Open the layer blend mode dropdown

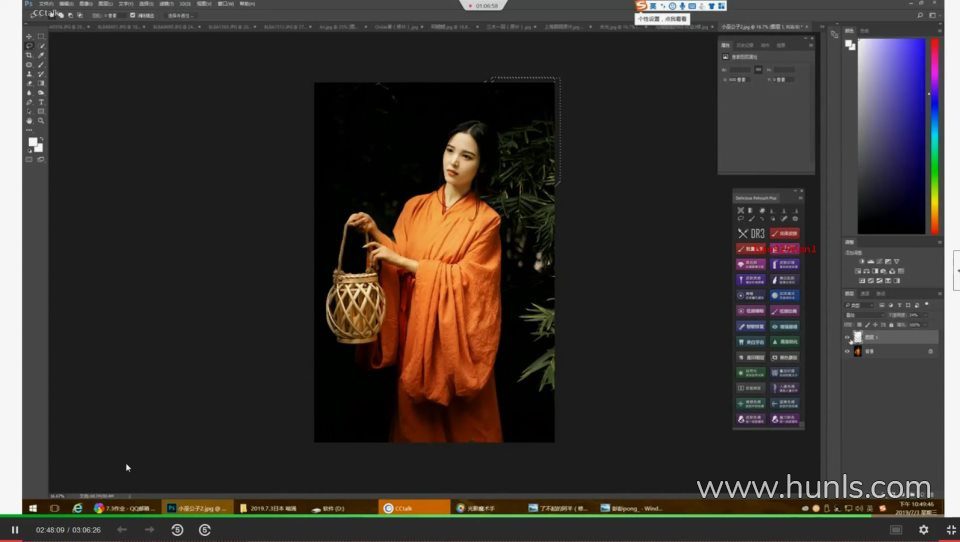pos(861,314)
